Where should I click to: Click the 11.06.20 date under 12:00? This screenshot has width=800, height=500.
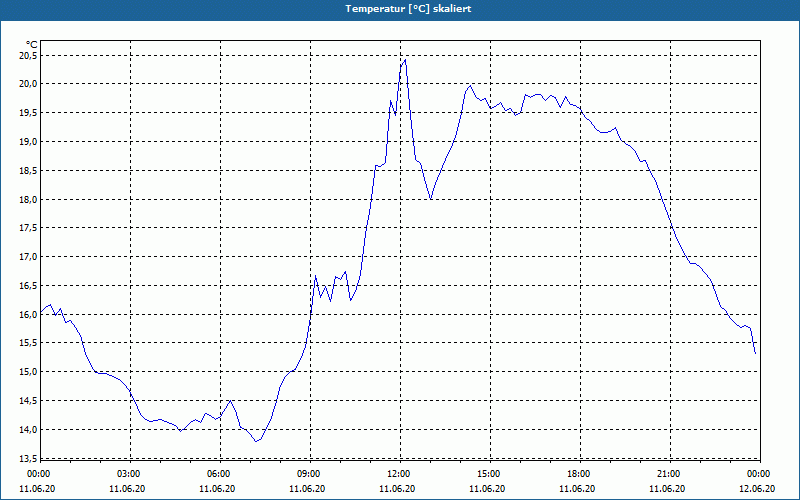click(x=397, y=489)
